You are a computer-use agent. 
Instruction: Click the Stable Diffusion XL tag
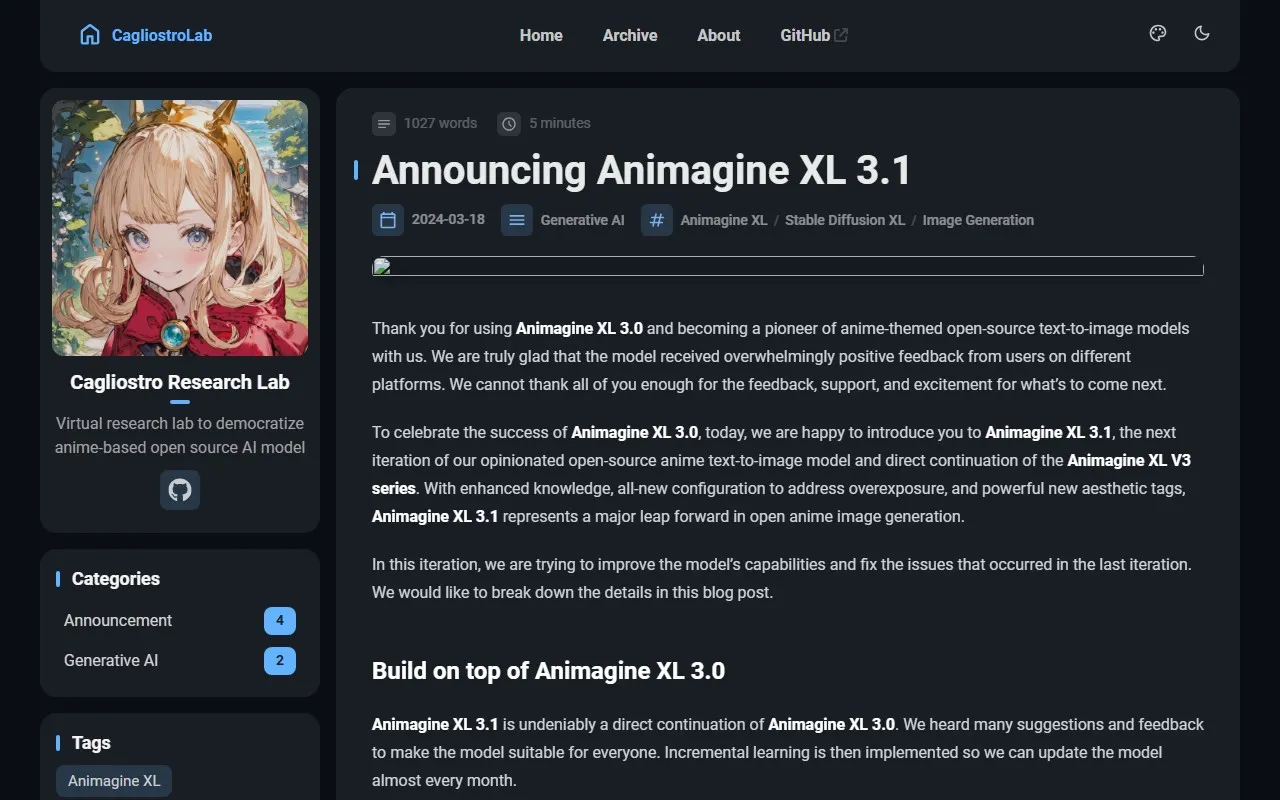(845, 220)
